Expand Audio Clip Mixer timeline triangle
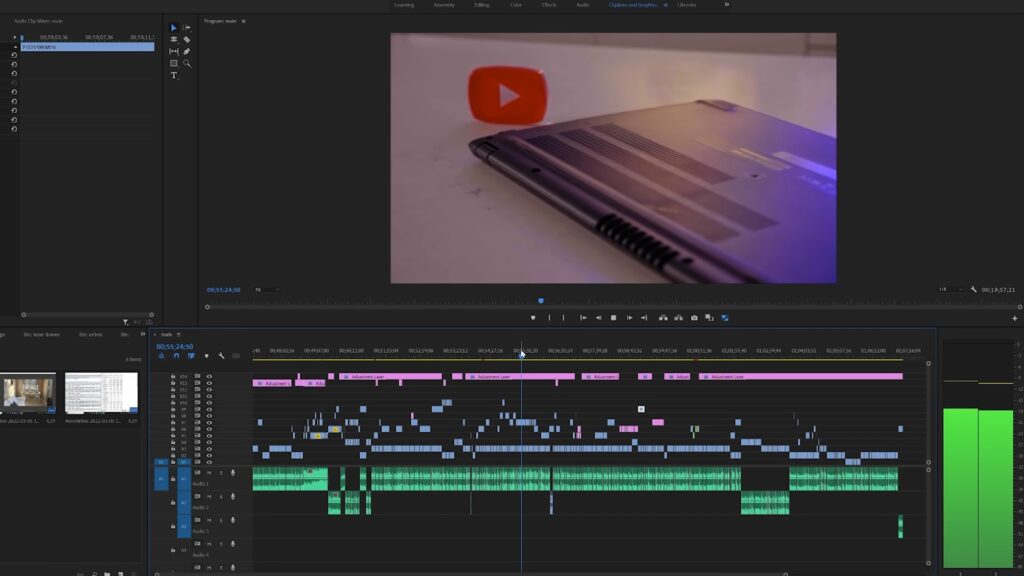Image resolution: width=1024 pixels, height=576 pixels. pos(15,37)
